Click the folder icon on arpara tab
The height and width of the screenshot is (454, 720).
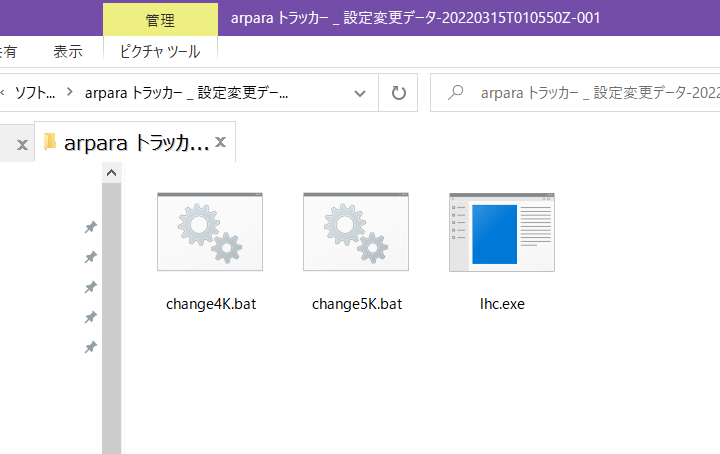pos(50,141)
